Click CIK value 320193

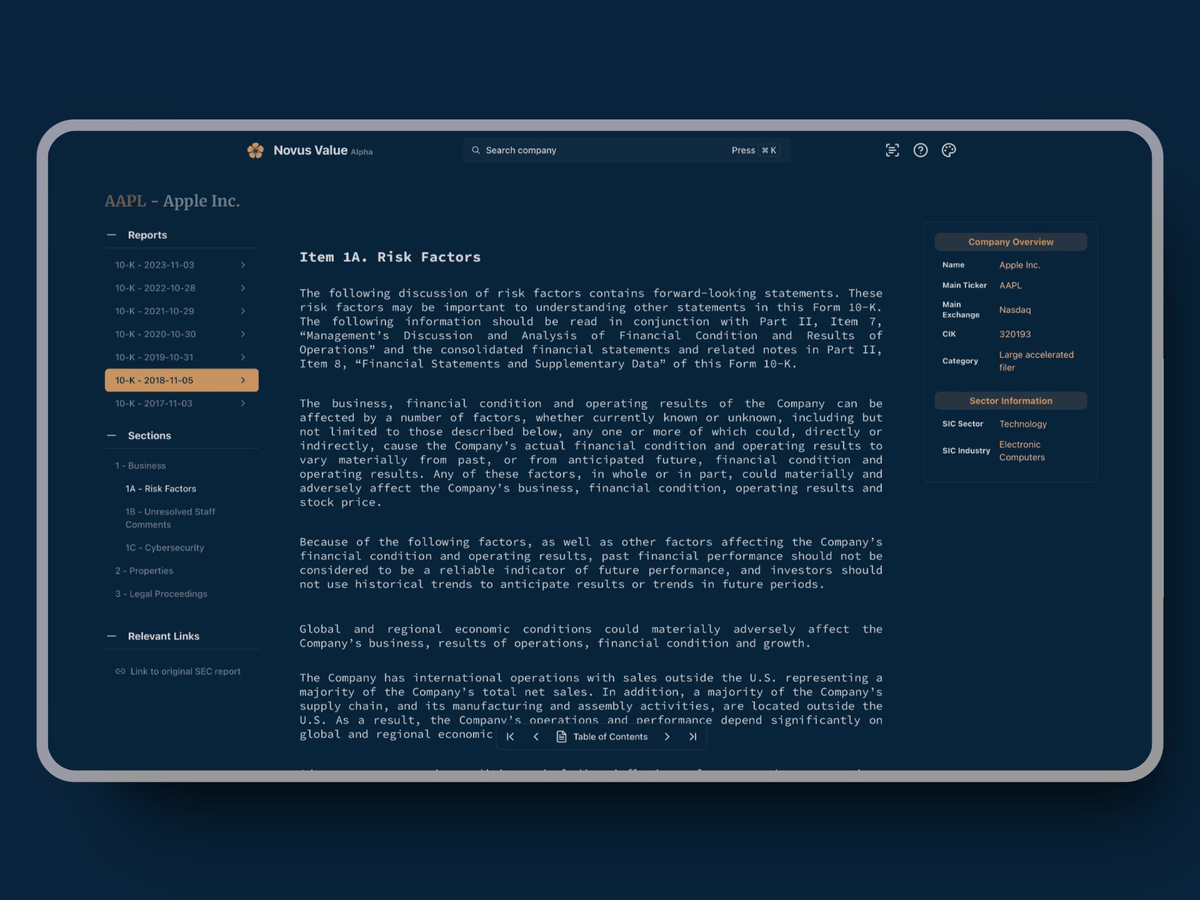(1015, 334)
